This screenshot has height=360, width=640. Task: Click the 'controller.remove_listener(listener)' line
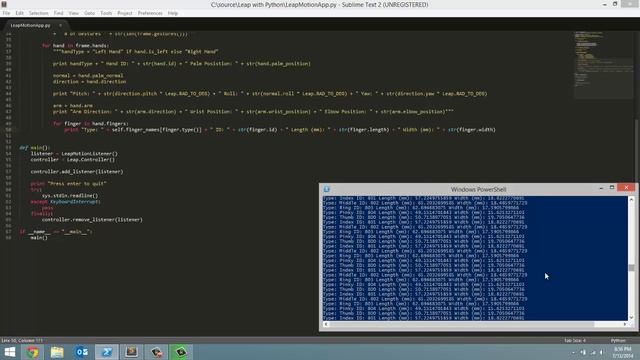click(92, 220)
